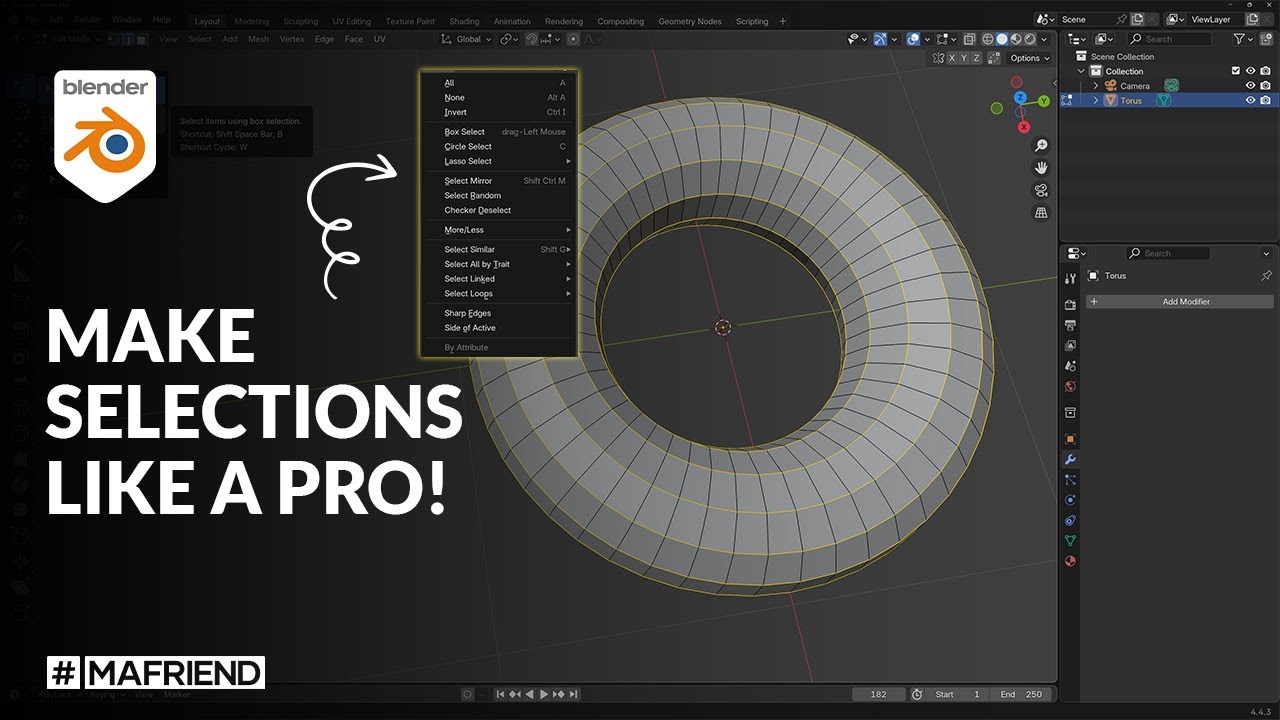Open the Material properties sphere icon
Viewport: 1280px width, 720px height.
click(1070, 561)
